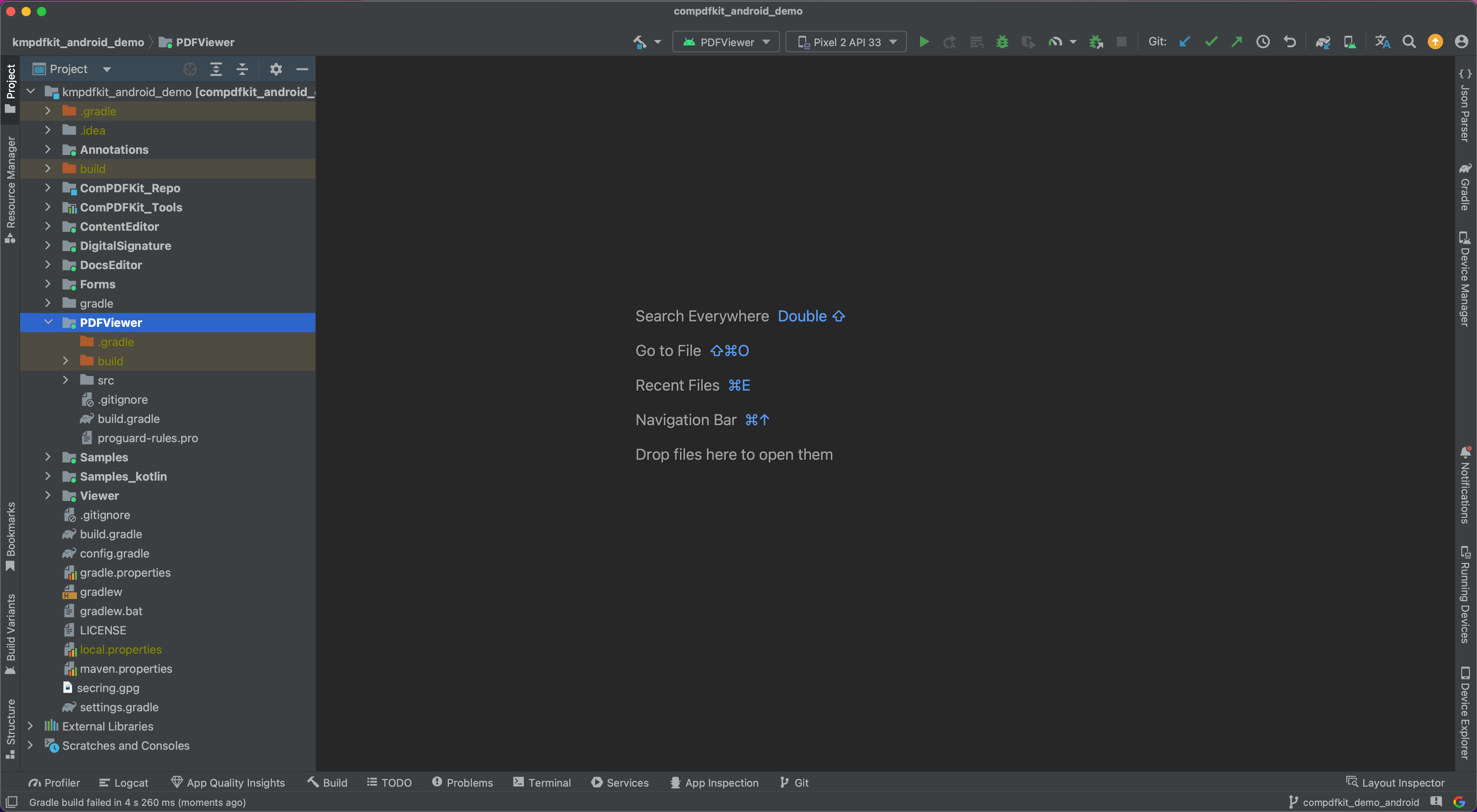Open the PDFViewer run configuration dropdown
The image size is (1477, 812).
(x=725, y=42)
